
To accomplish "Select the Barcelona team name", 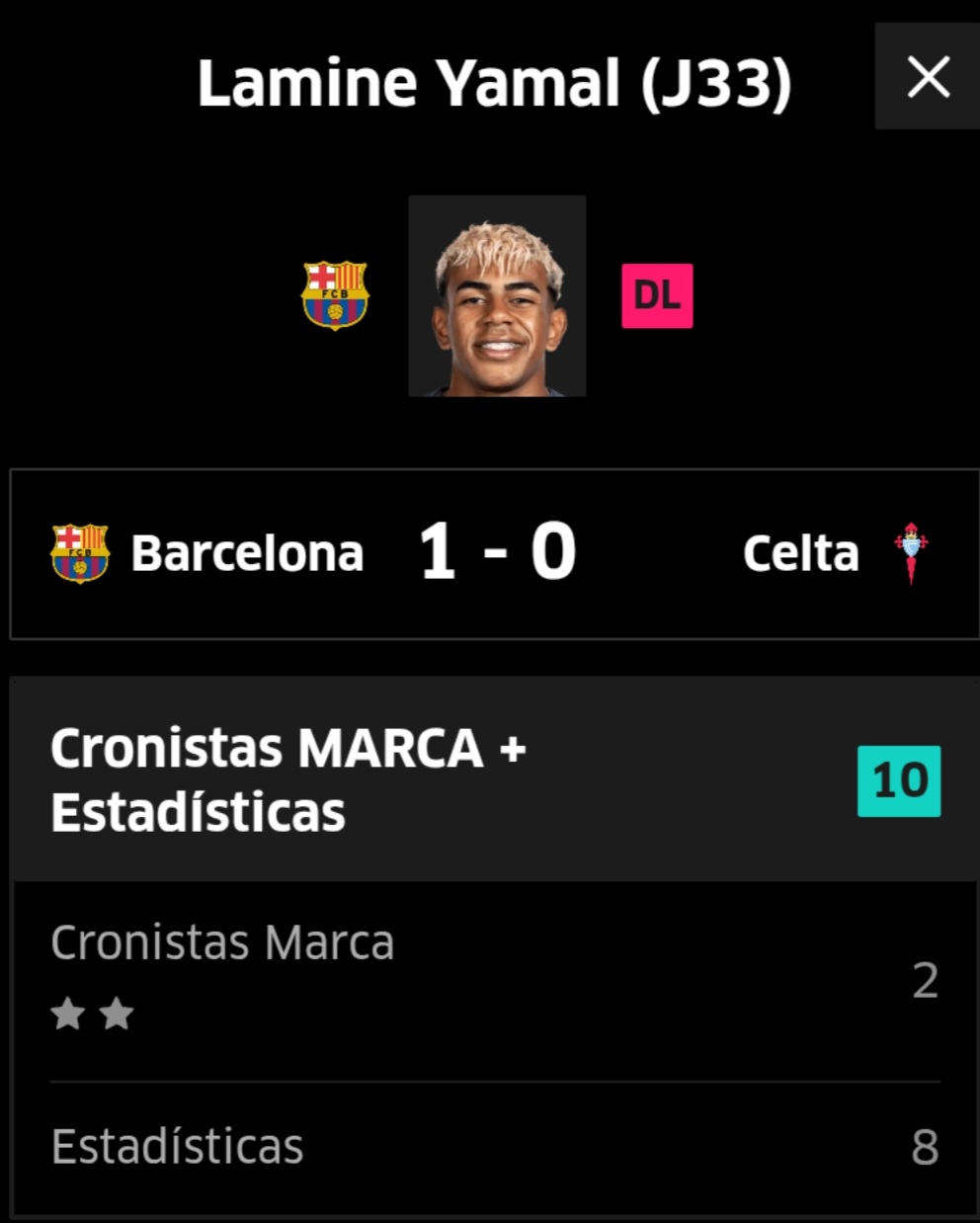I will 247,553.
